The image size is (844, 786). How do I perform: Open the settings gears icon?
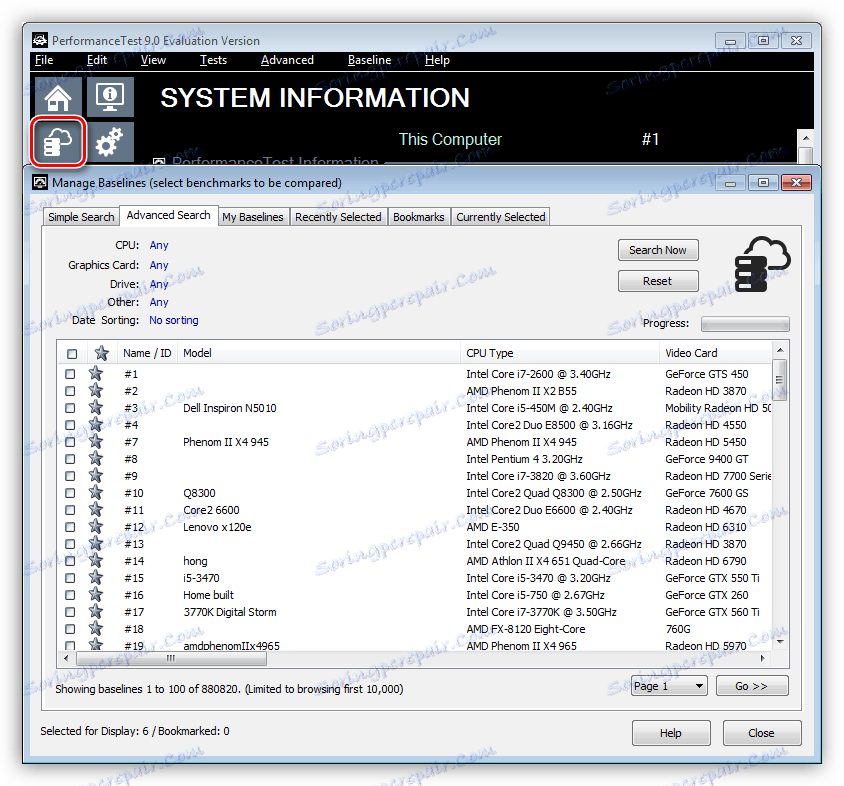[110, 142]
